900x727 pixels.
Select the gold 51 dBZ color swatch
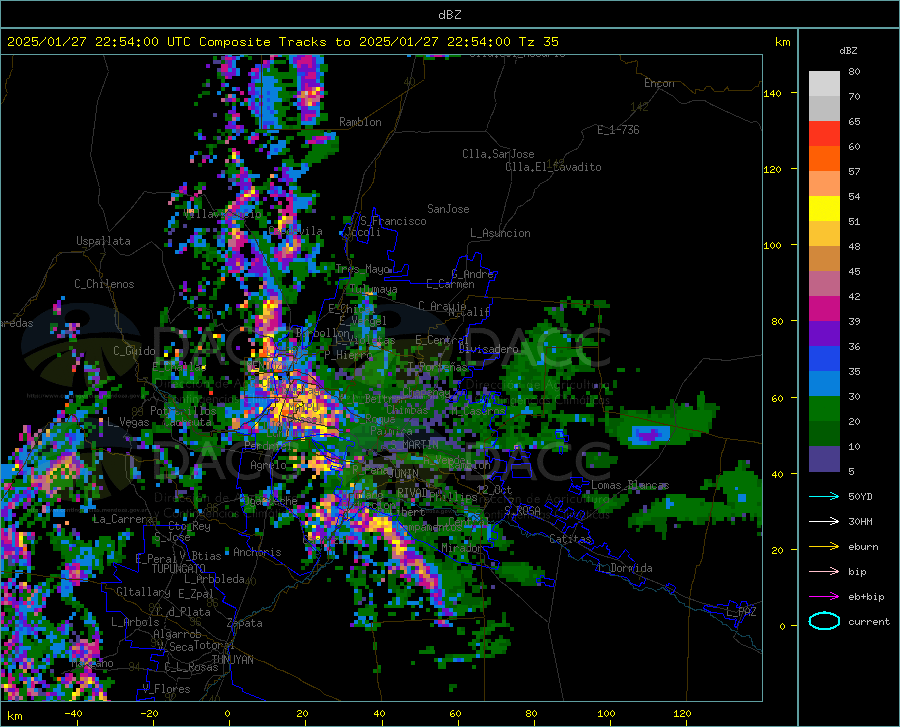[x=824, y=234]
